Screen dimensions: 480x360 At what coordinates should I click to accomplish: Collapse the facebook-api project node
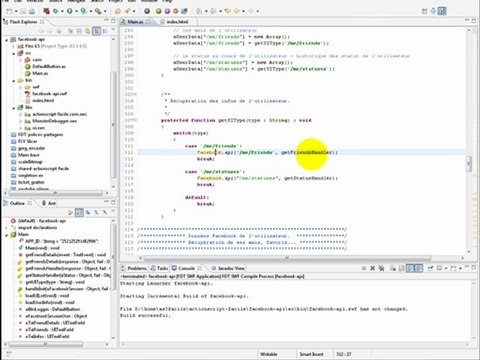6,40
